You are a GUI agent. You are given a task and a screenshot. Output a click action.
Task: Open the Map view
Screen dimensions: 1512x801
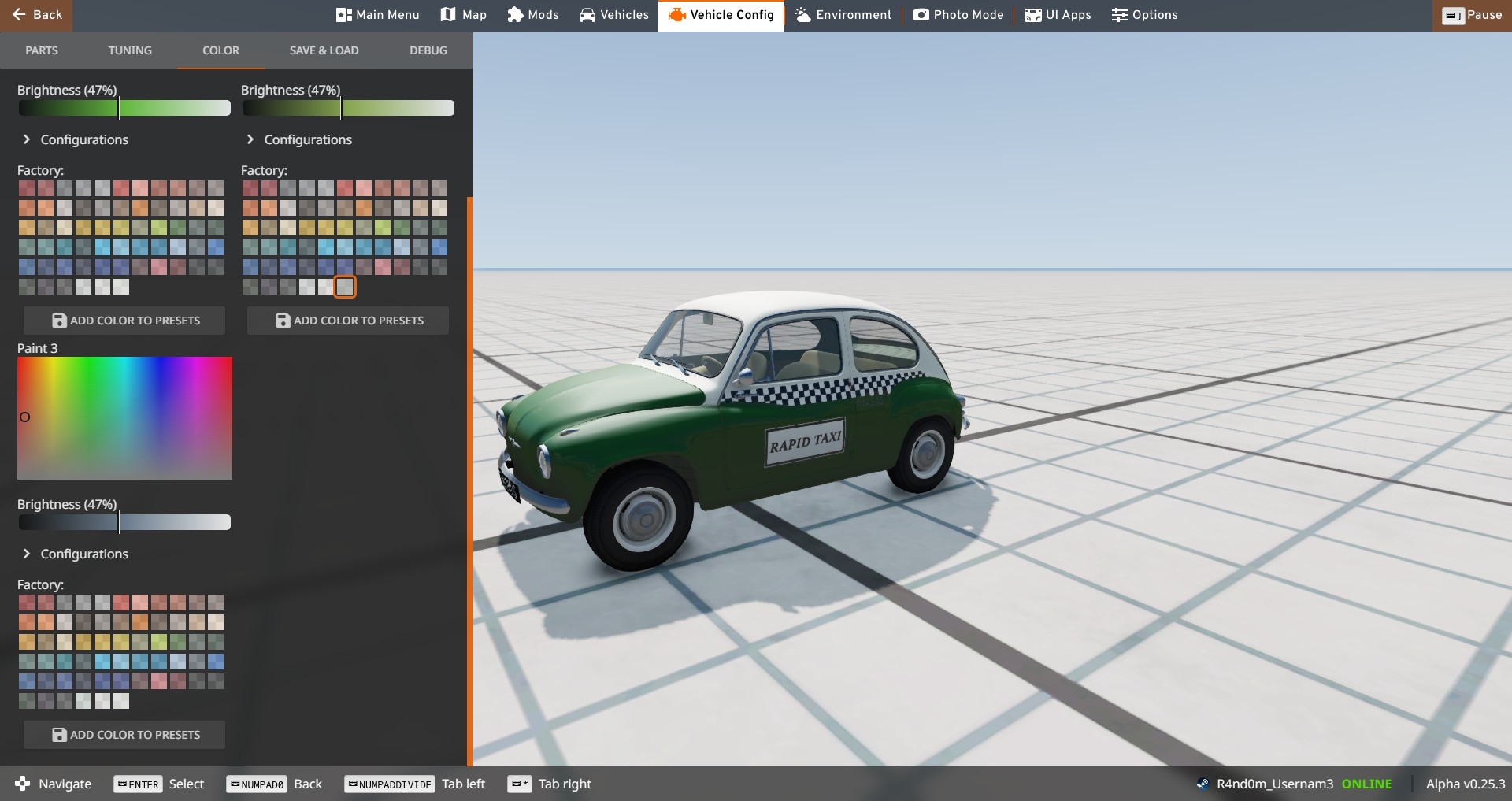tap(463, 15)
